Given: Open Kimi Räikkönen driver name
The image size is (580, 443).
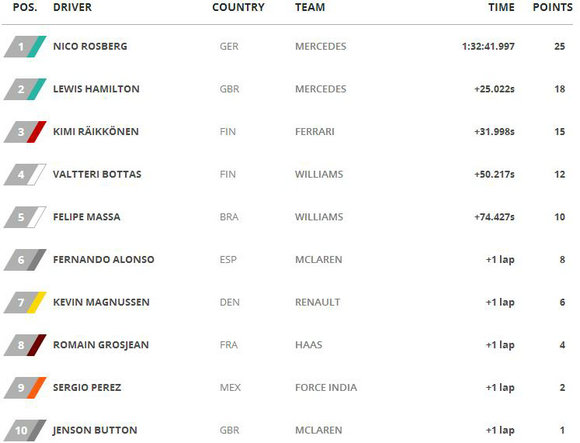Looking at the screenshot, I should 96,132.
